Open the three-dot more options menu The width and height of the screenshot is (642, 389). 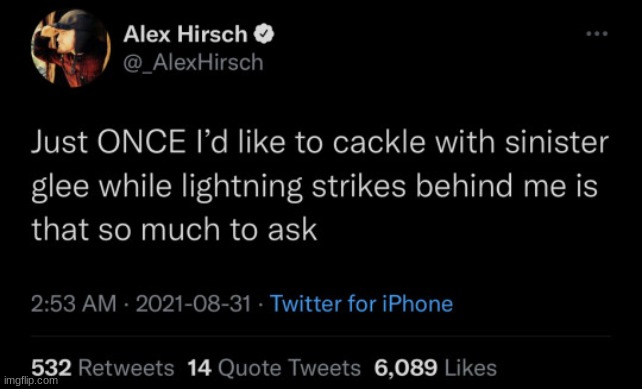click(597, 34)
